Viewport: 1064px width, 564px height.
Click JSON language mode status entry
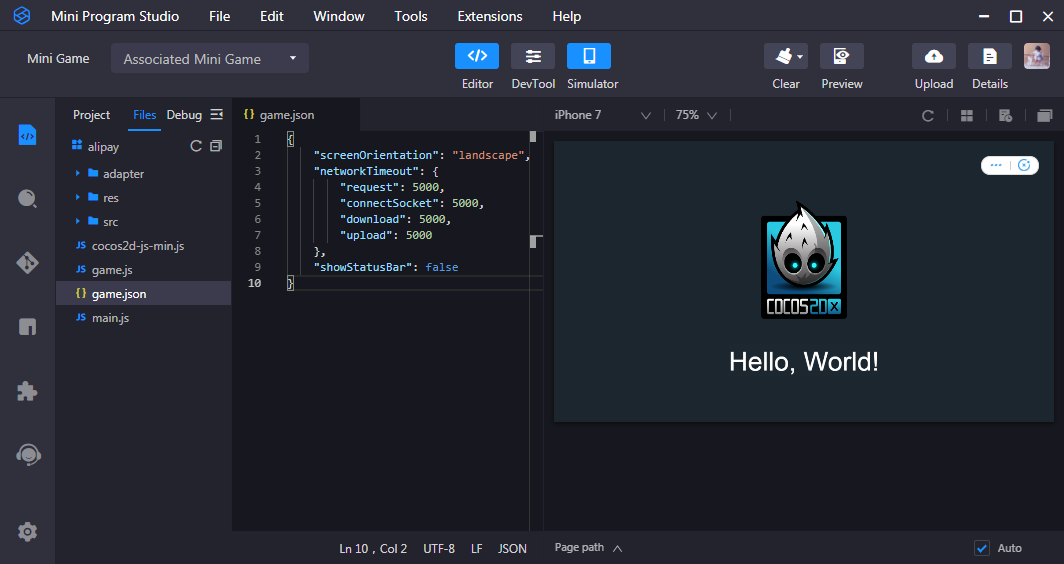click(x=512, y=548)
